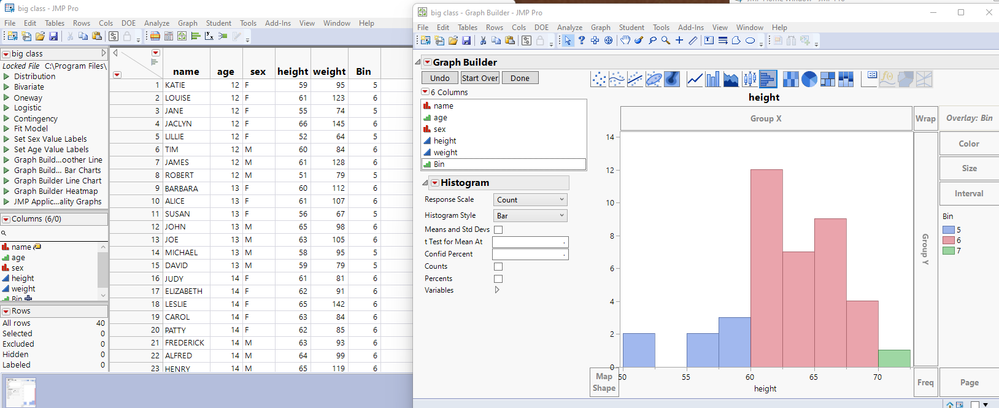Image resolution: width=999 pixels, height=408 pixels.
Task: Open Columns (6/0) red triangle menu
Action: (6, 219)
